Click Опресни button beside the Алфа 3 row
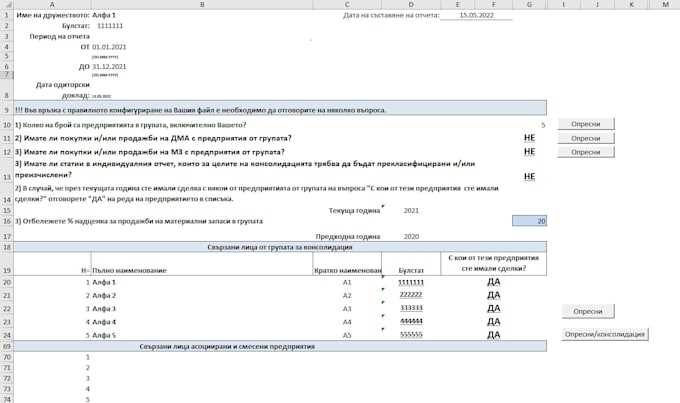The height and width of the screenshot is (403, 680). [x=588, y=311]
